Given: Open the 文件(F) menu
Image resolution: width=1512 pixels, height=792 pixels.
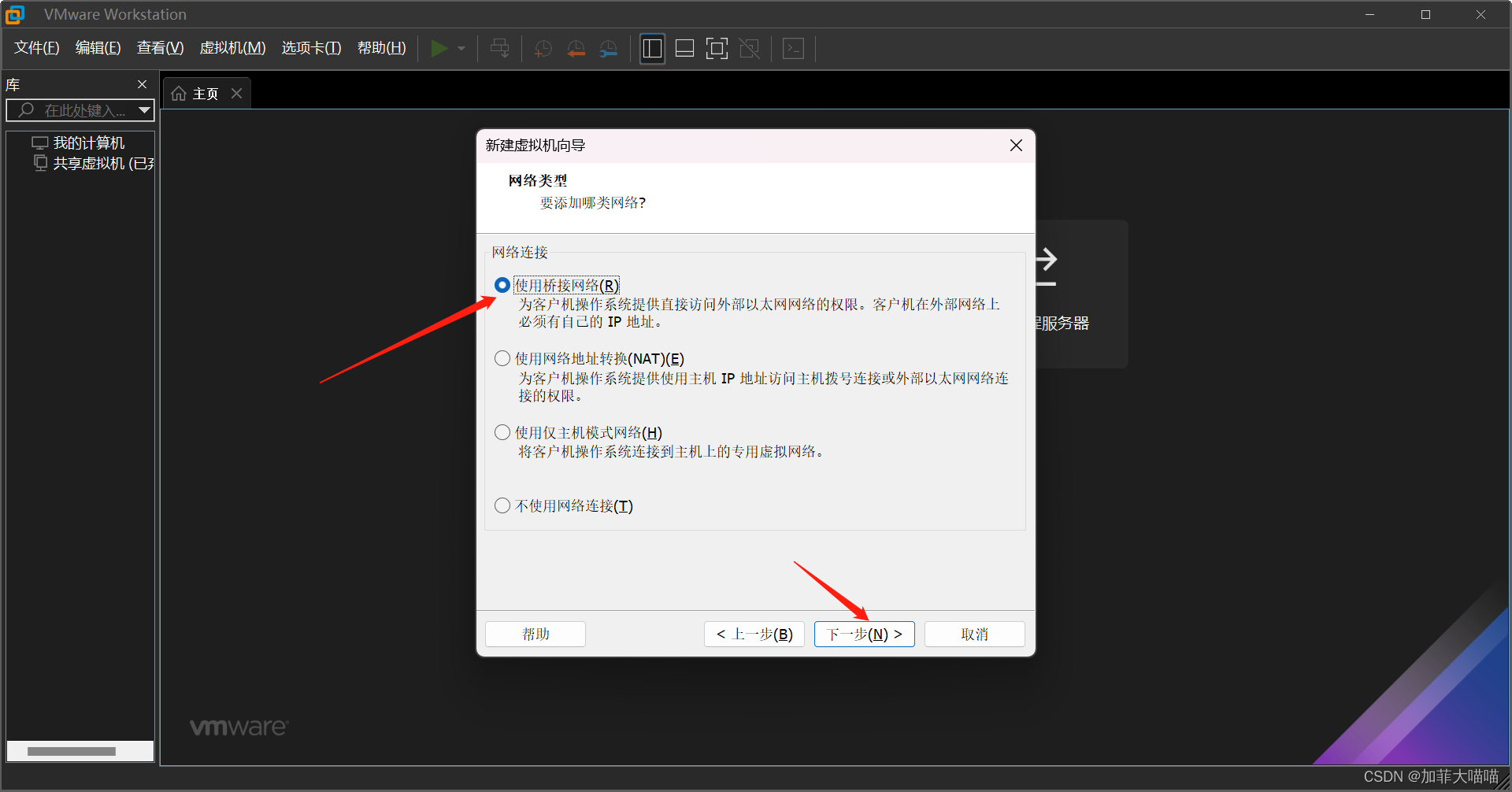Looking at the screenshot, I should pos(36,48).
